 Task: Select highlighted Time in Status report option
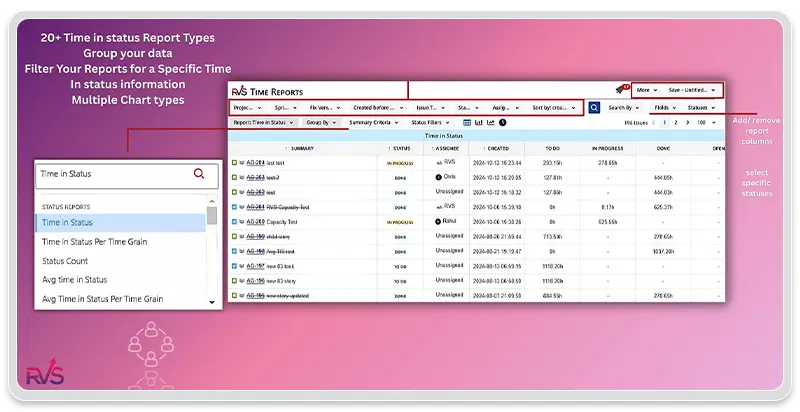tap(121, 222)
